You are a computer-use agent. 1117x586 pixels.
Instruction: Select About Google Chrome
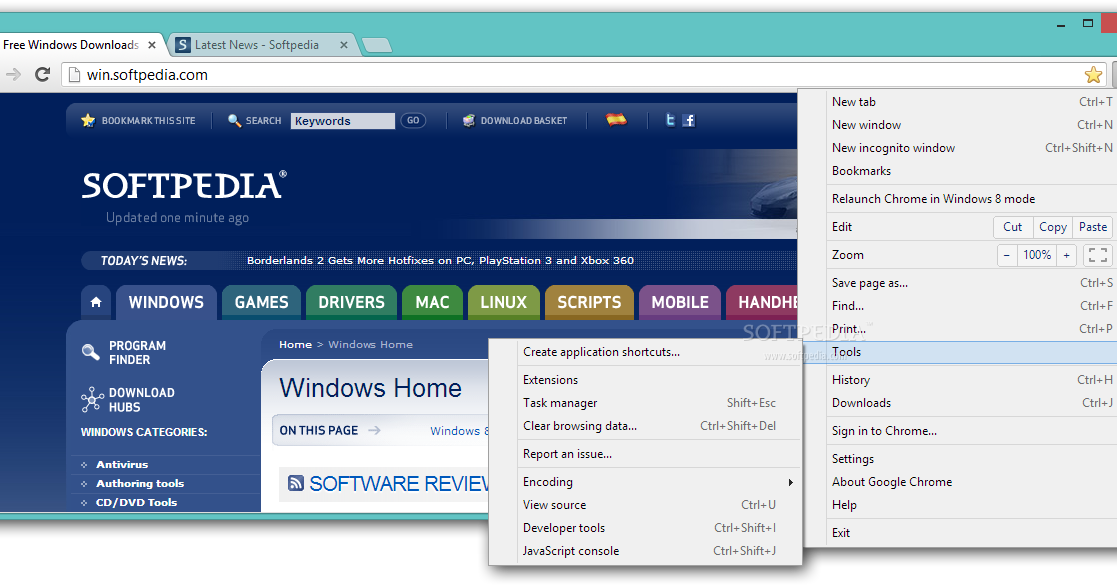click(x=960, y=482)
